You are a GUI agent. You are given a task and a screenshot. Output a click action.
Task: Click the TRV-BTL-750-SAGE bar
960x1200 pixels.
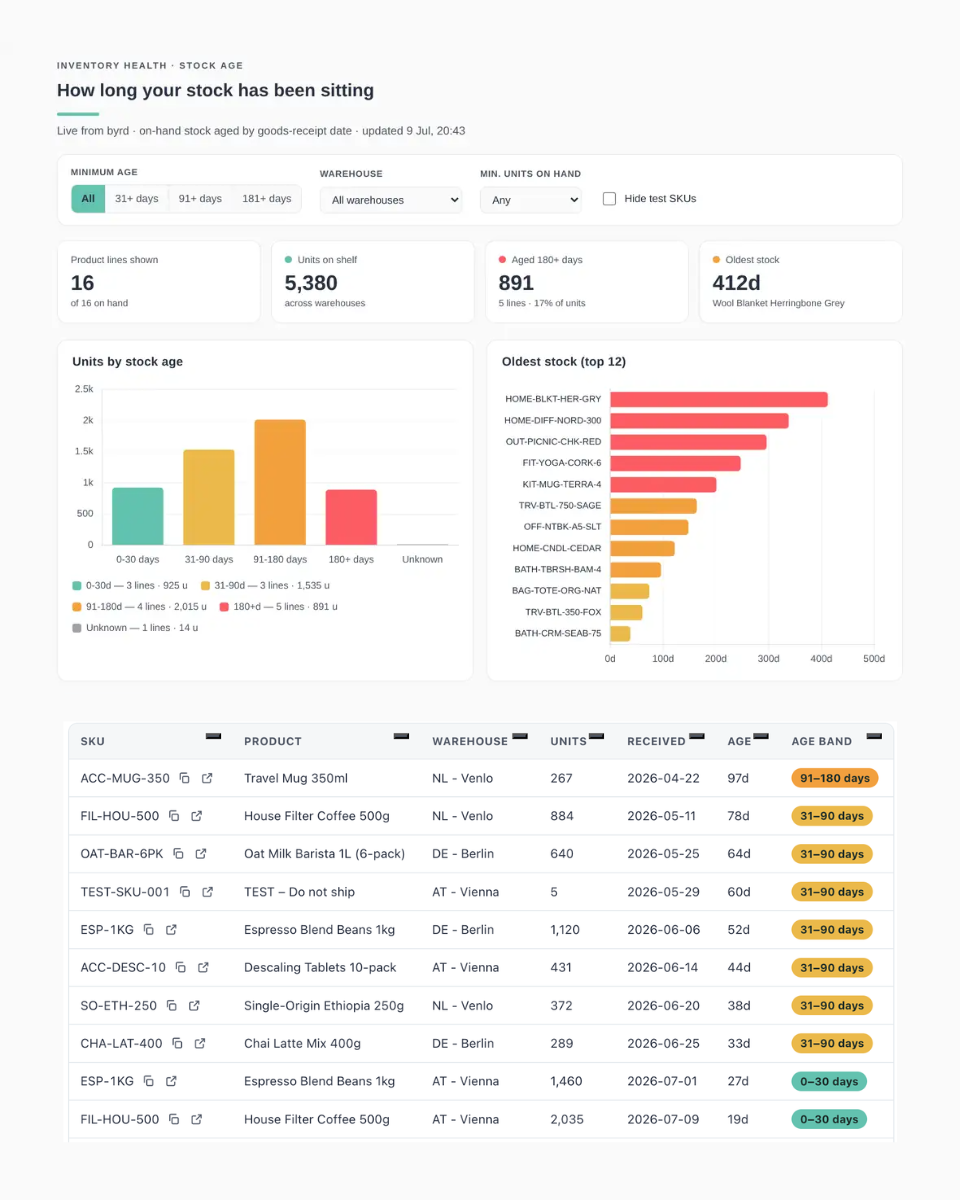[653, 506]
